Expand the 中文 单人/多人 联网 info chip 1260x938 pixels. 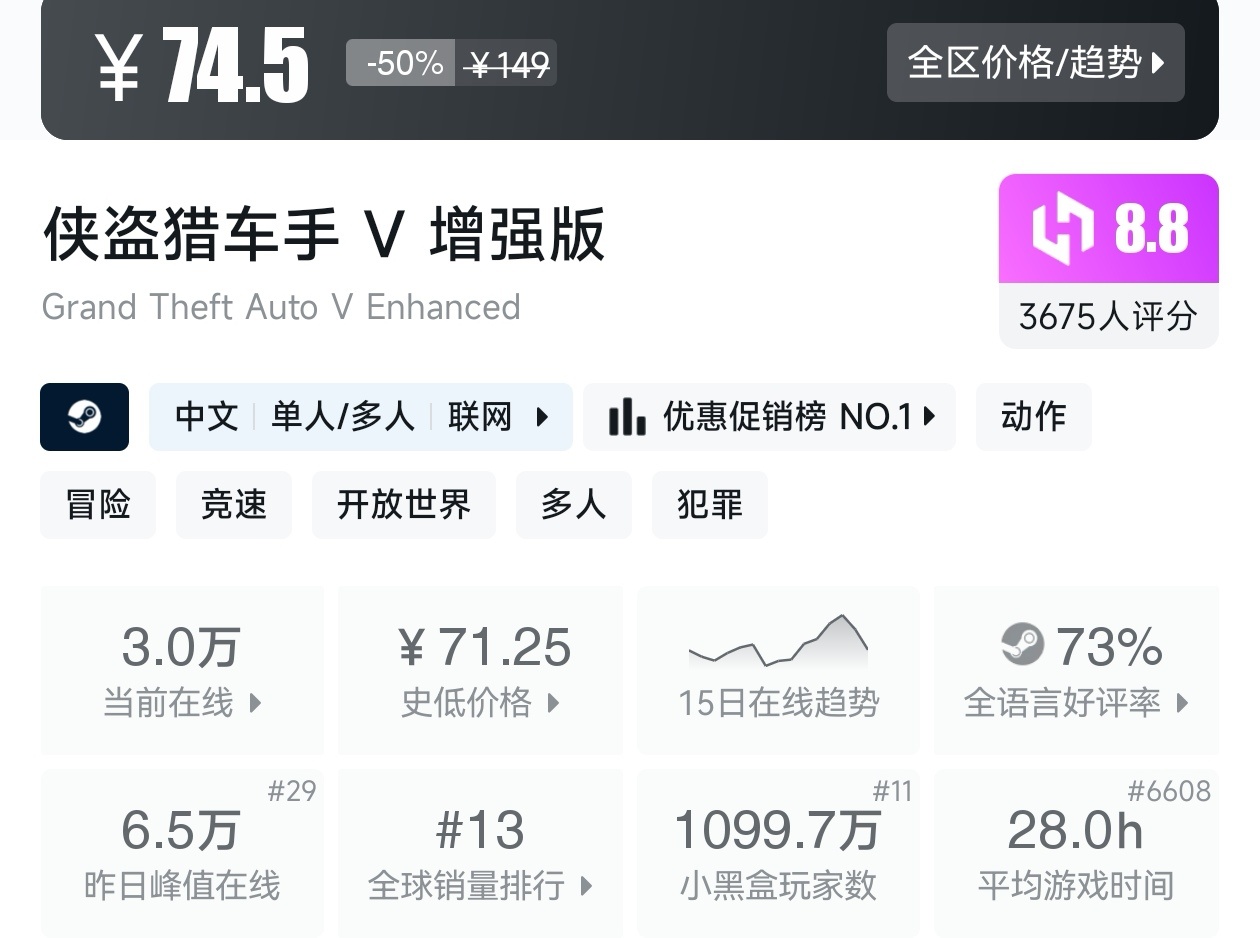[x=361, y=417]
